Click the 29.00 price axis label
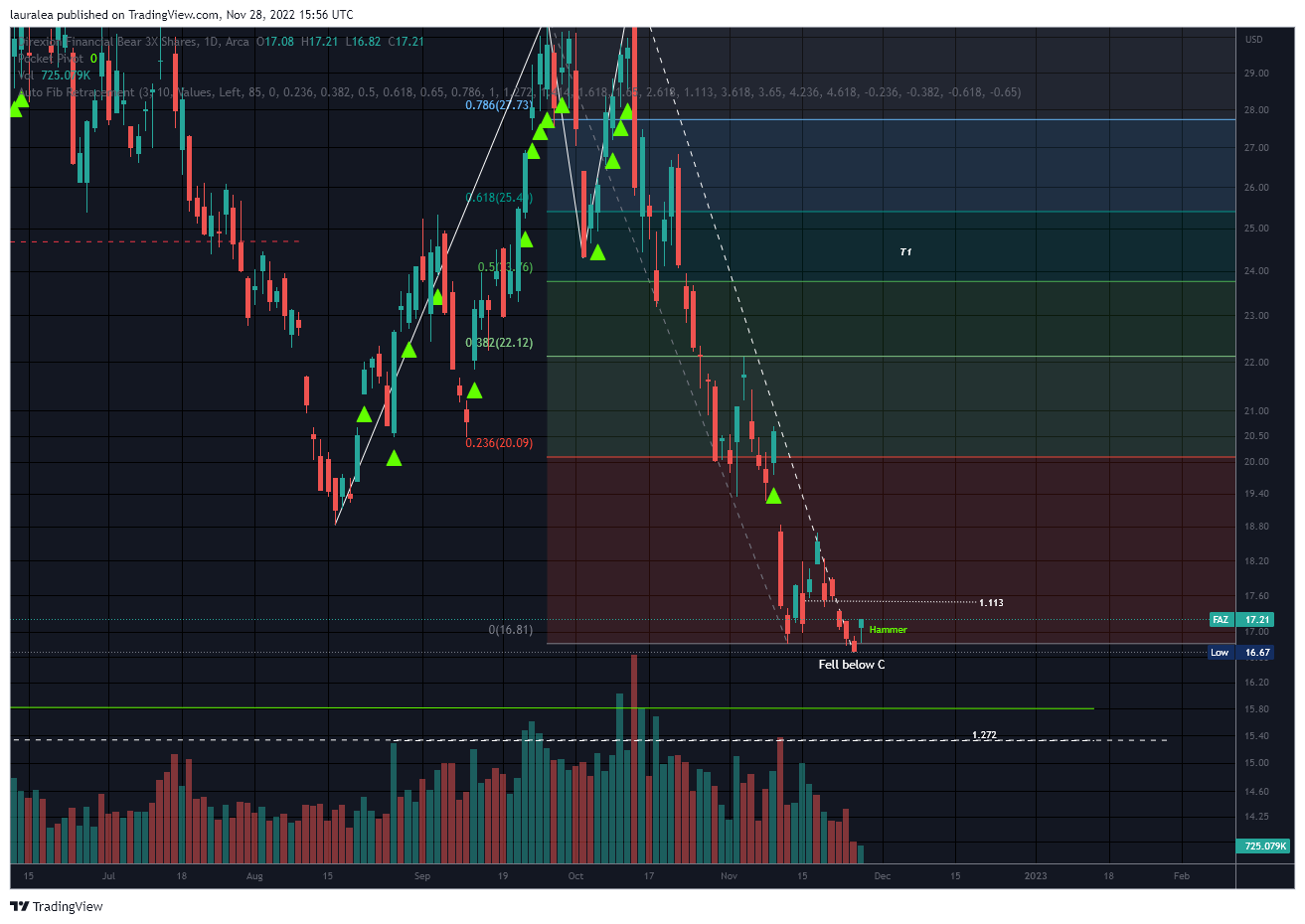1305x924 pixels. (x=1256, y=74)
